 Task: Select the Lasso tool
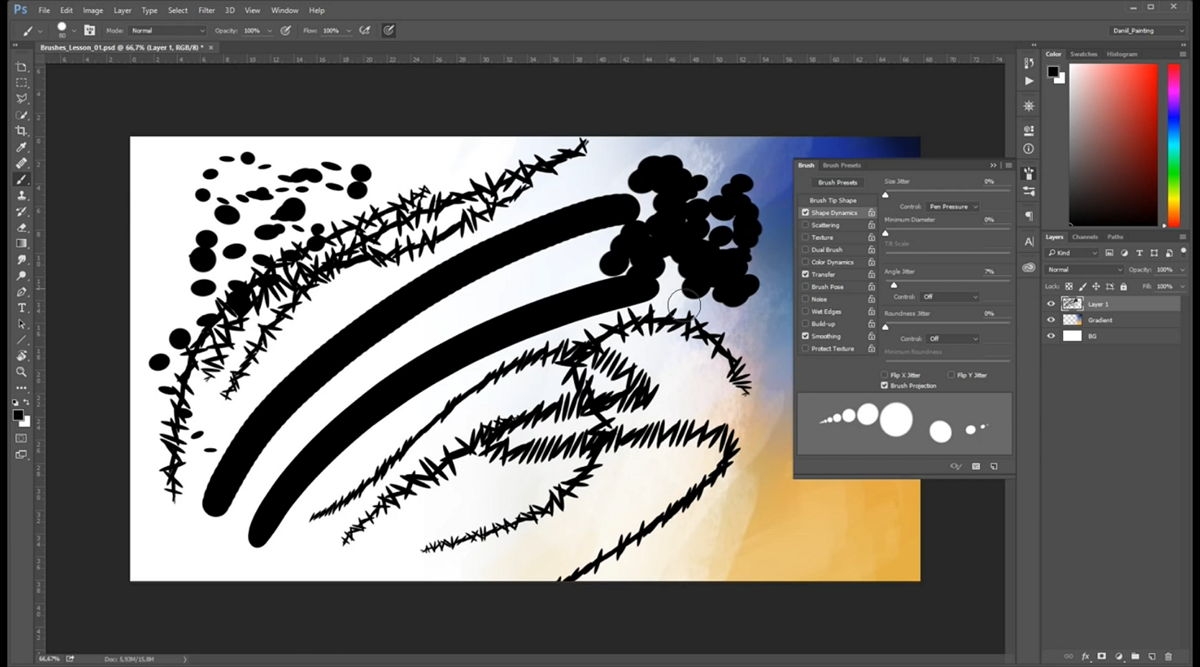[21, 99]
